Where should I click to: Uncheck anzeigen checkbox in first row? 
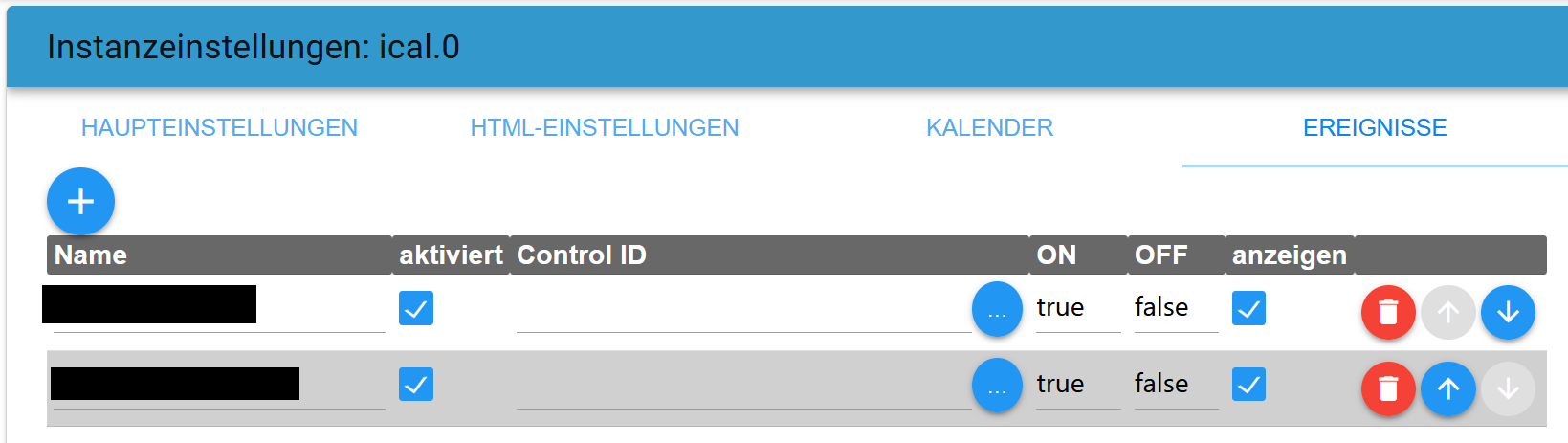coord(1248,308)
